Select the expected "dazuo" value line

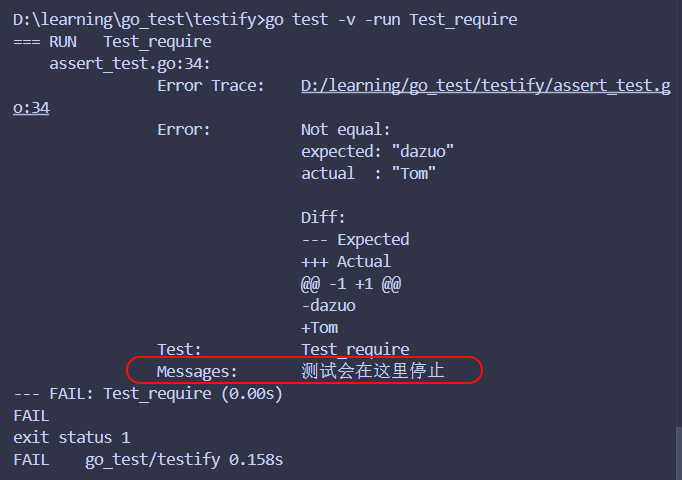click(x=378, y=152)
